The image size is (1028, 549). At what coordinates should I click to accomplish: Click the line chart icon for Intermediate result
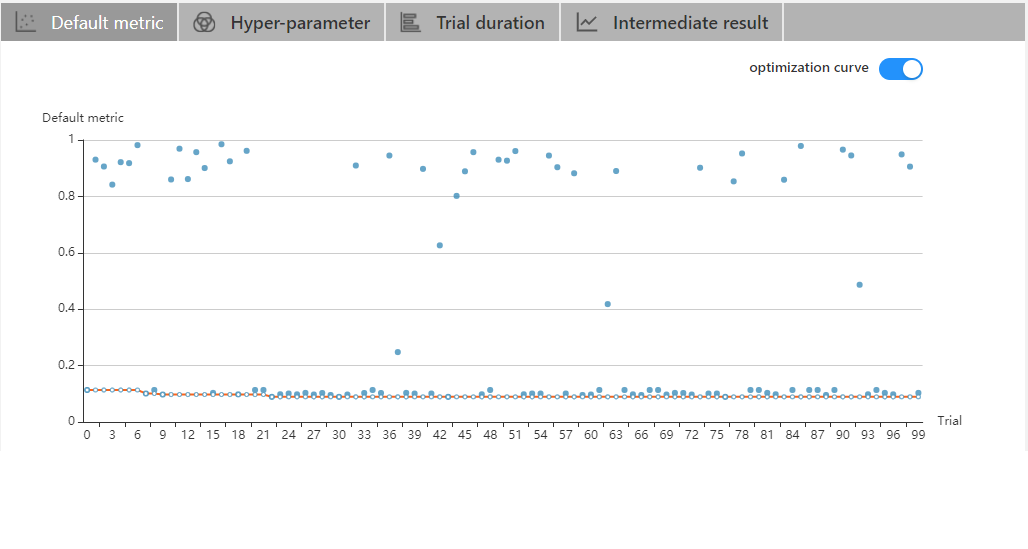tap(587, 22)
